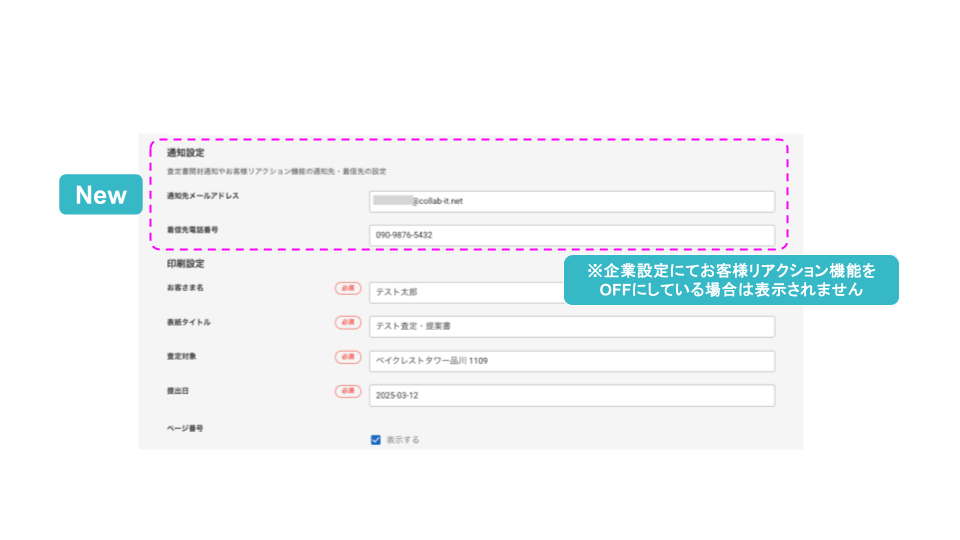Screen dimensions: 960x540
Task: Click the 必須 badge beside 表紙タイトル
Action: coord(347,323)
